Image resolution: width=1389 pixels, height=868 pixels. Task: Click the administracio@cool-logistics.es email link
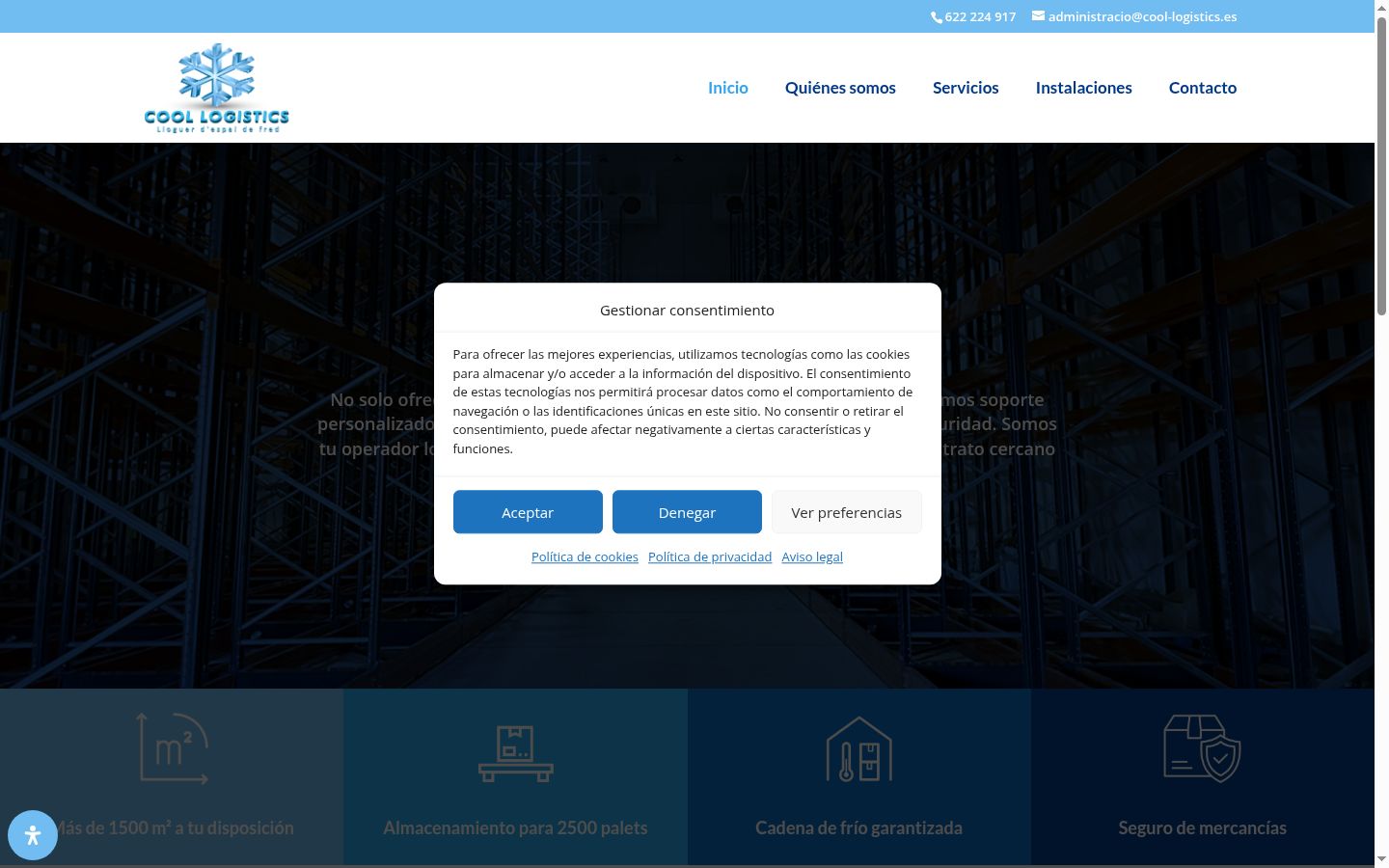coord(1142,17)
